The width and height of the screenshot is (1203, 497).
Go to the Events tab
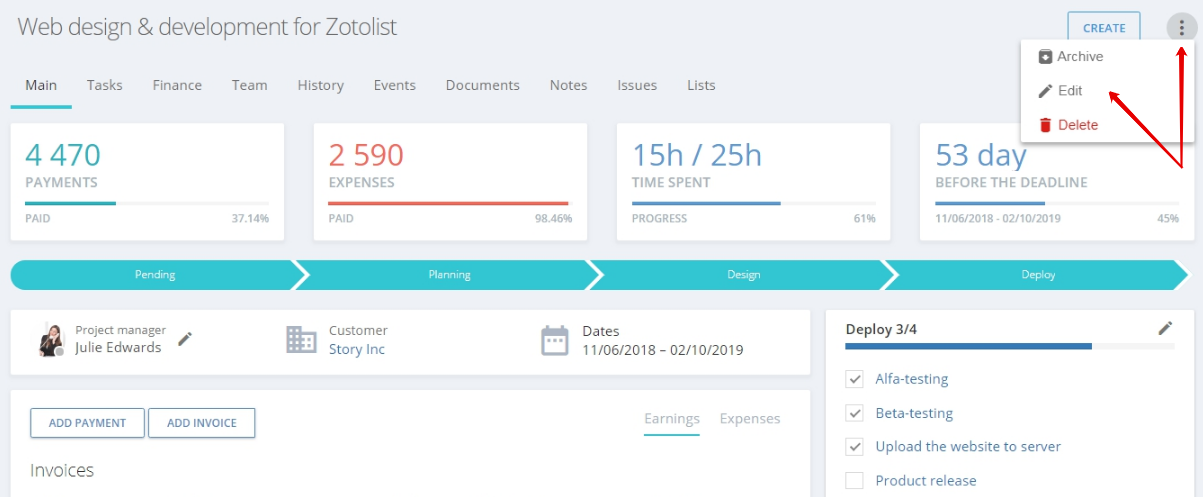point(395,85)
